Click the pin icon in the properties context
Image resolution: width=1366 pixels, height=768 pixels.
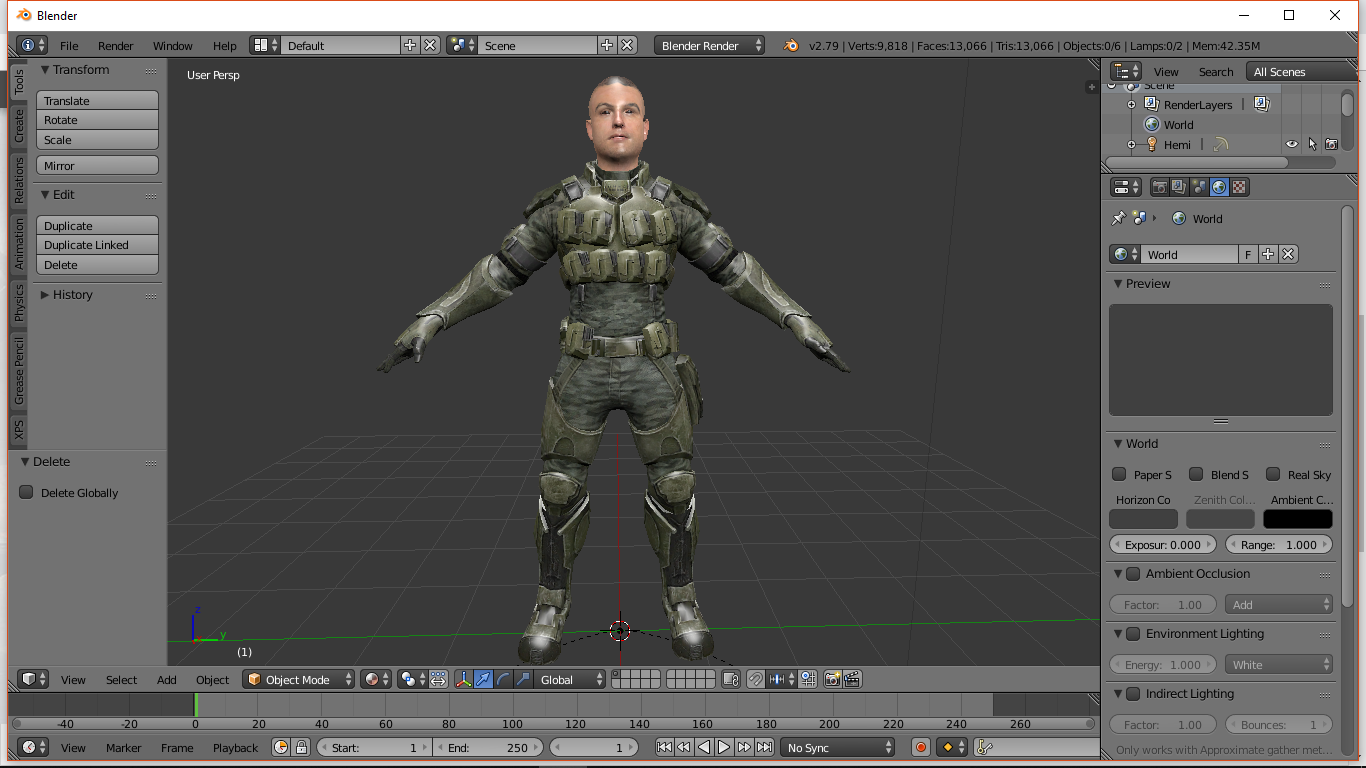click(1118, 218)
